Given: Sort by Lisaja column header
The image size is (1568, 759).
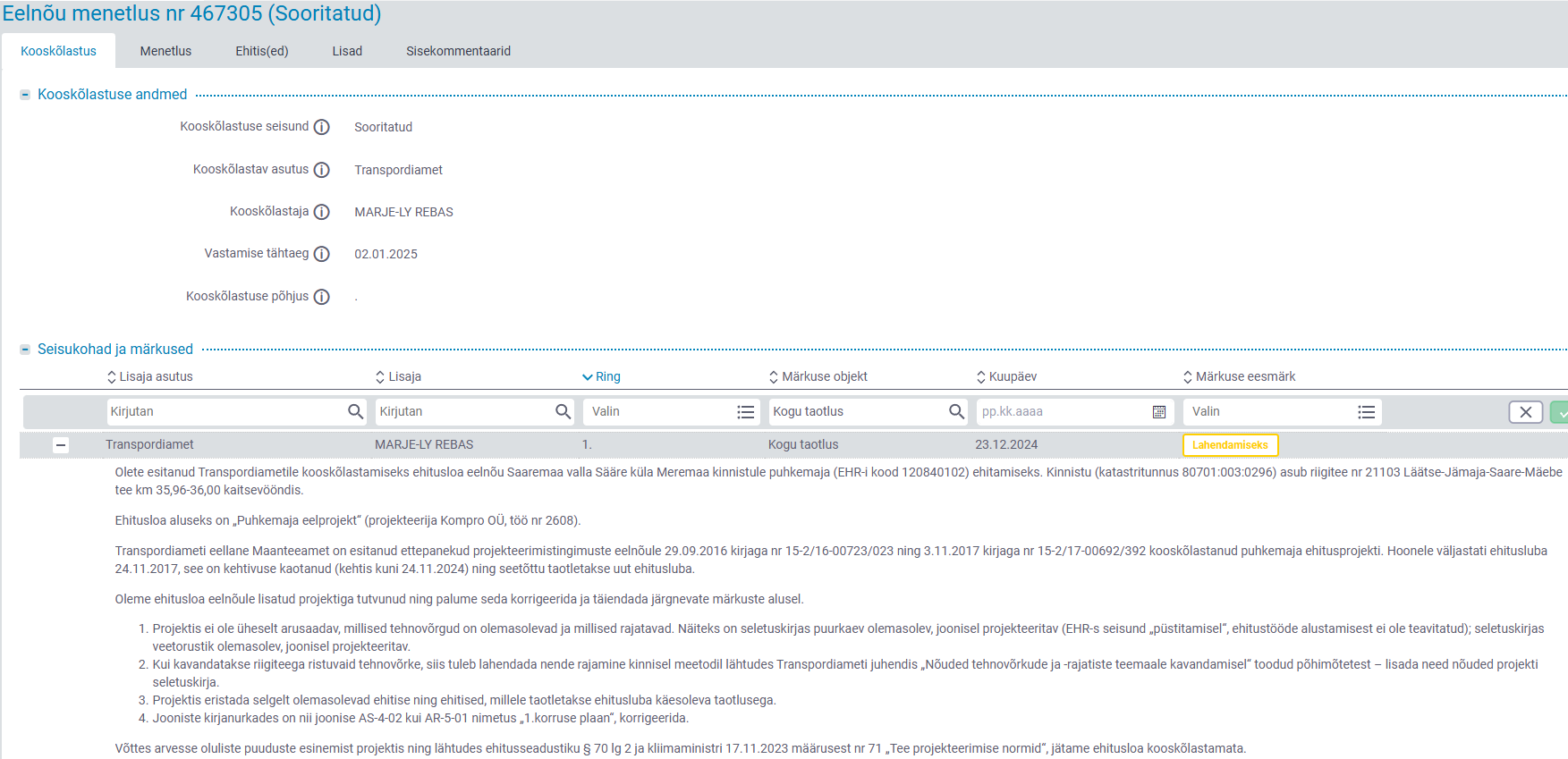Looking at the screenshot, I should click(x=399, y=376).
